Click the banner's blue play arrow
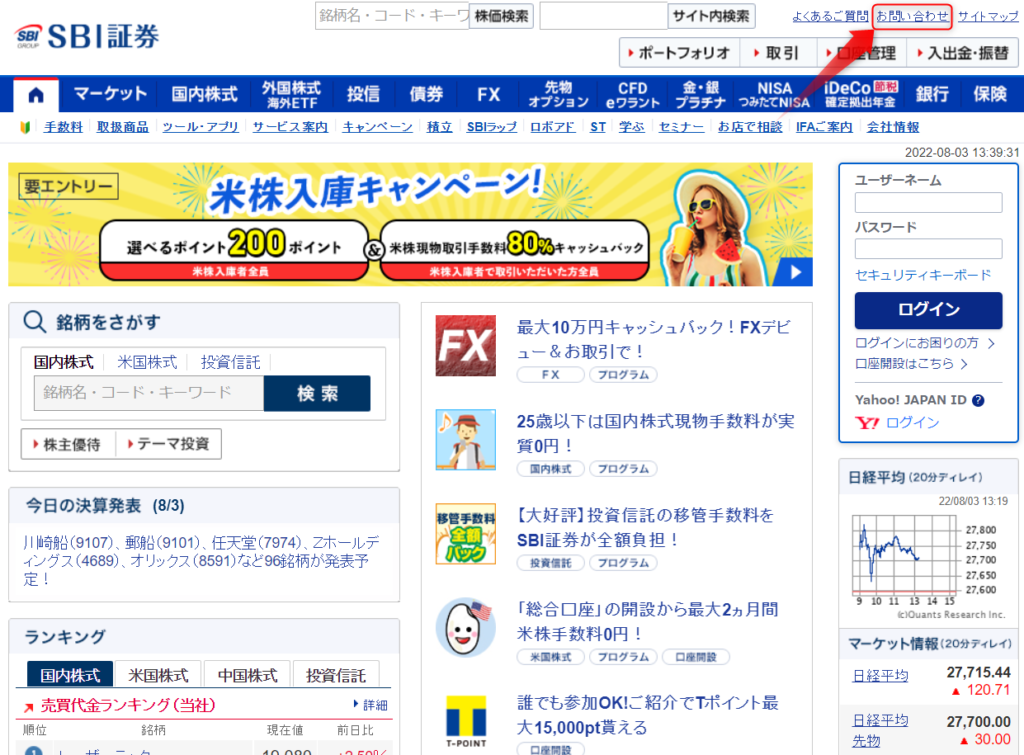Screen dimensions: 1024x755 point(794,272)
